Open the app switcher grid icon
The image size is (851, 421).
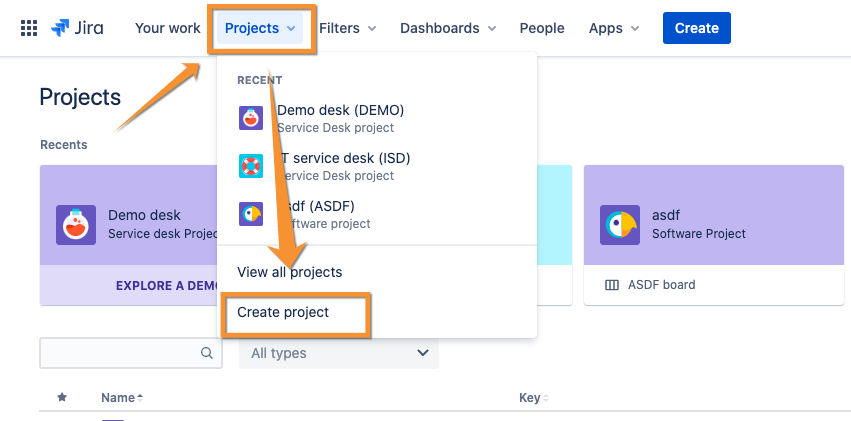click(x=29, y=28)
